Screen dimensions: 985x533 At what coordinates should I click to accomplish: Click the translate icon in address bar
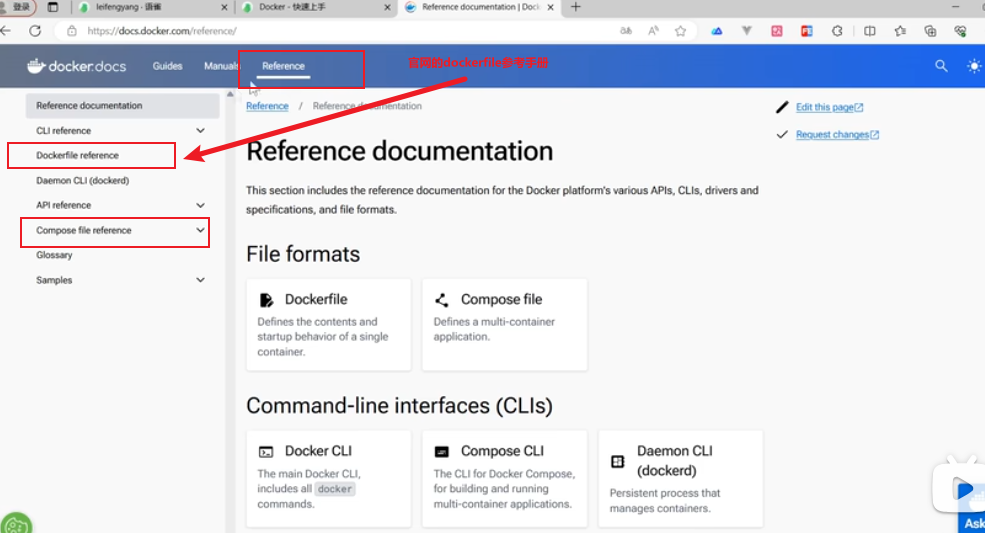coord(626,31)
